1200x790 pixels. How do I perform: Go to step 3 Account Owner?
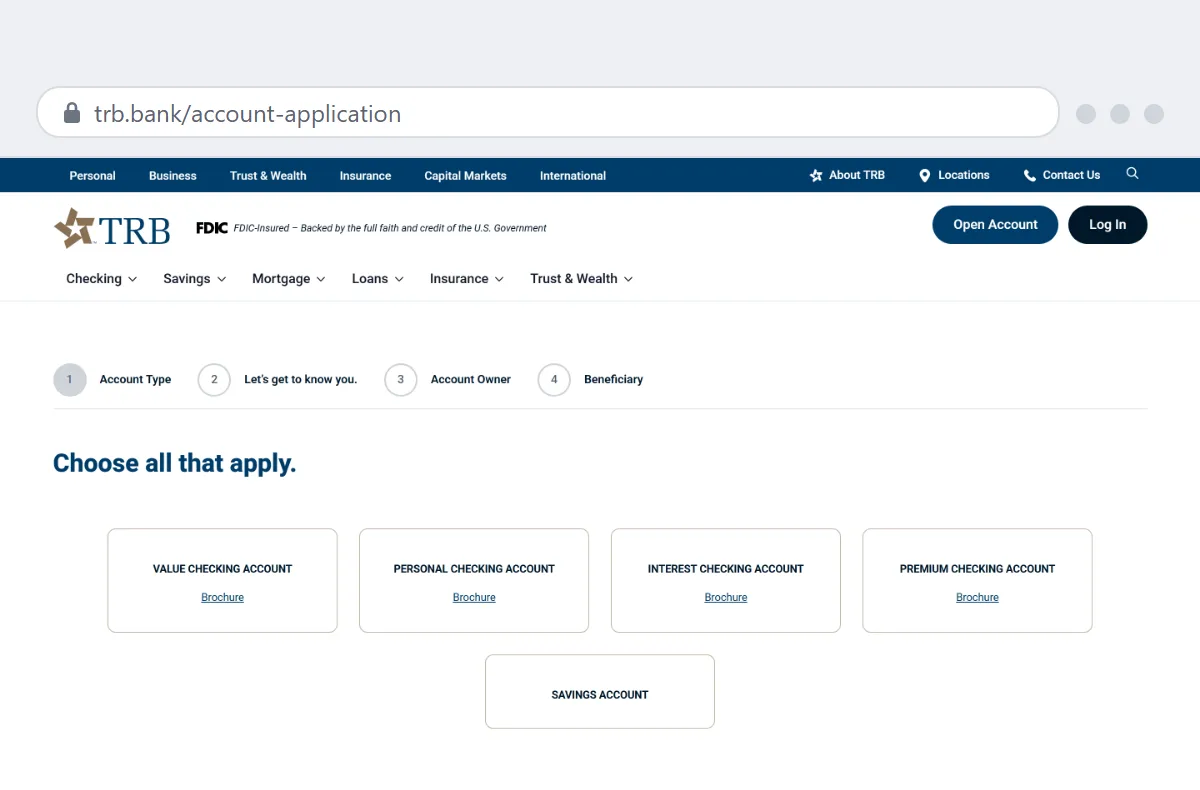[x=447, y=380]
